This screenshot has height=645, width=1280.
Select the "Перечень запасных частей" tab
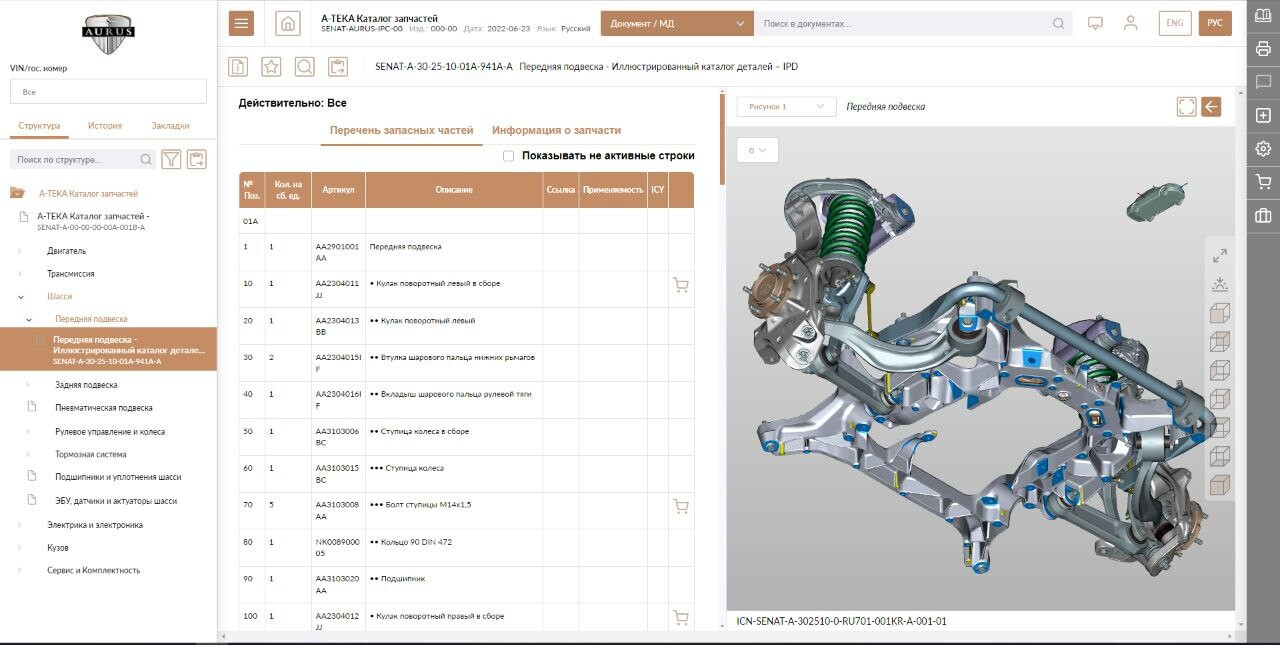click(401, 131)
